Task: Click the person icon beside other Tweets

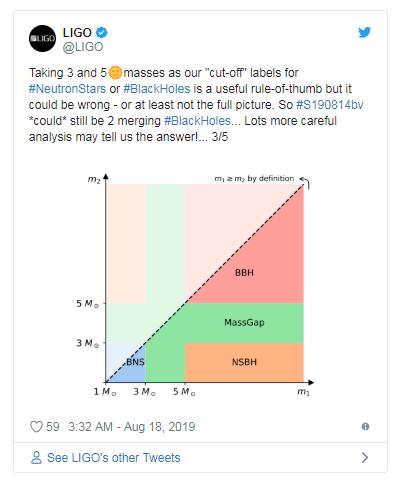Action: click(36, 458)
